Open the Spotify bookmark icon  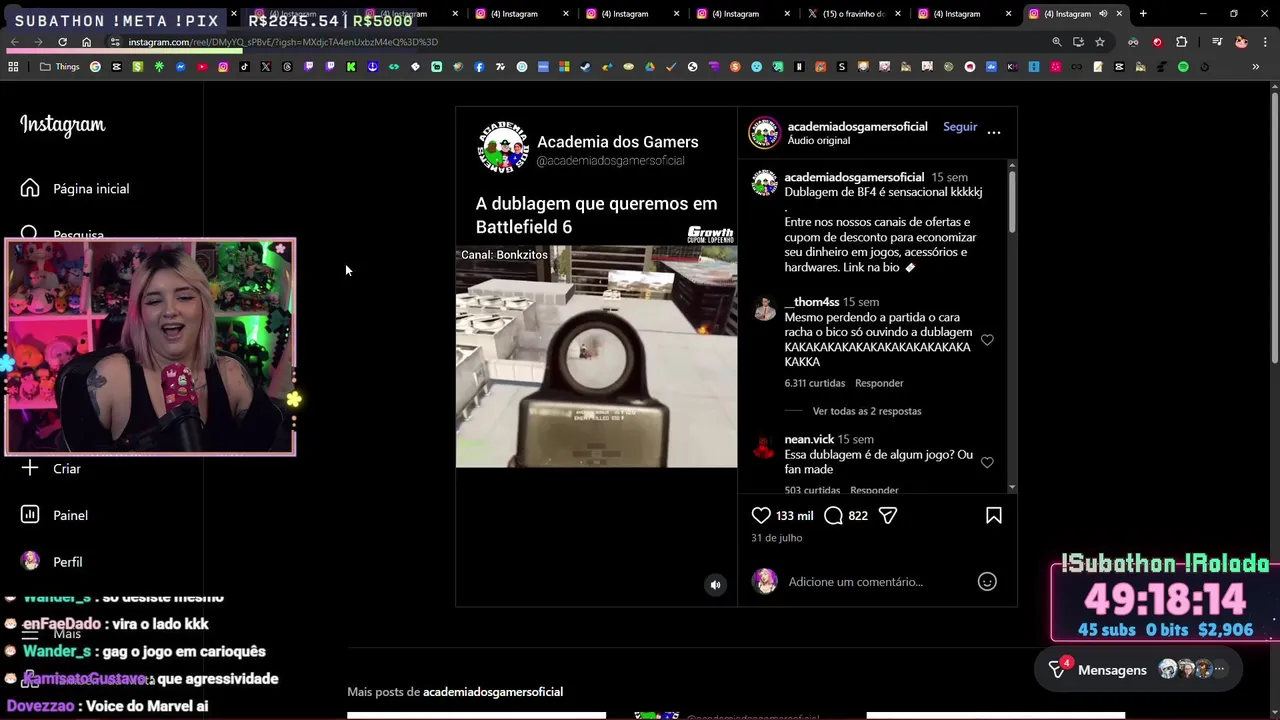[1183, 67]
